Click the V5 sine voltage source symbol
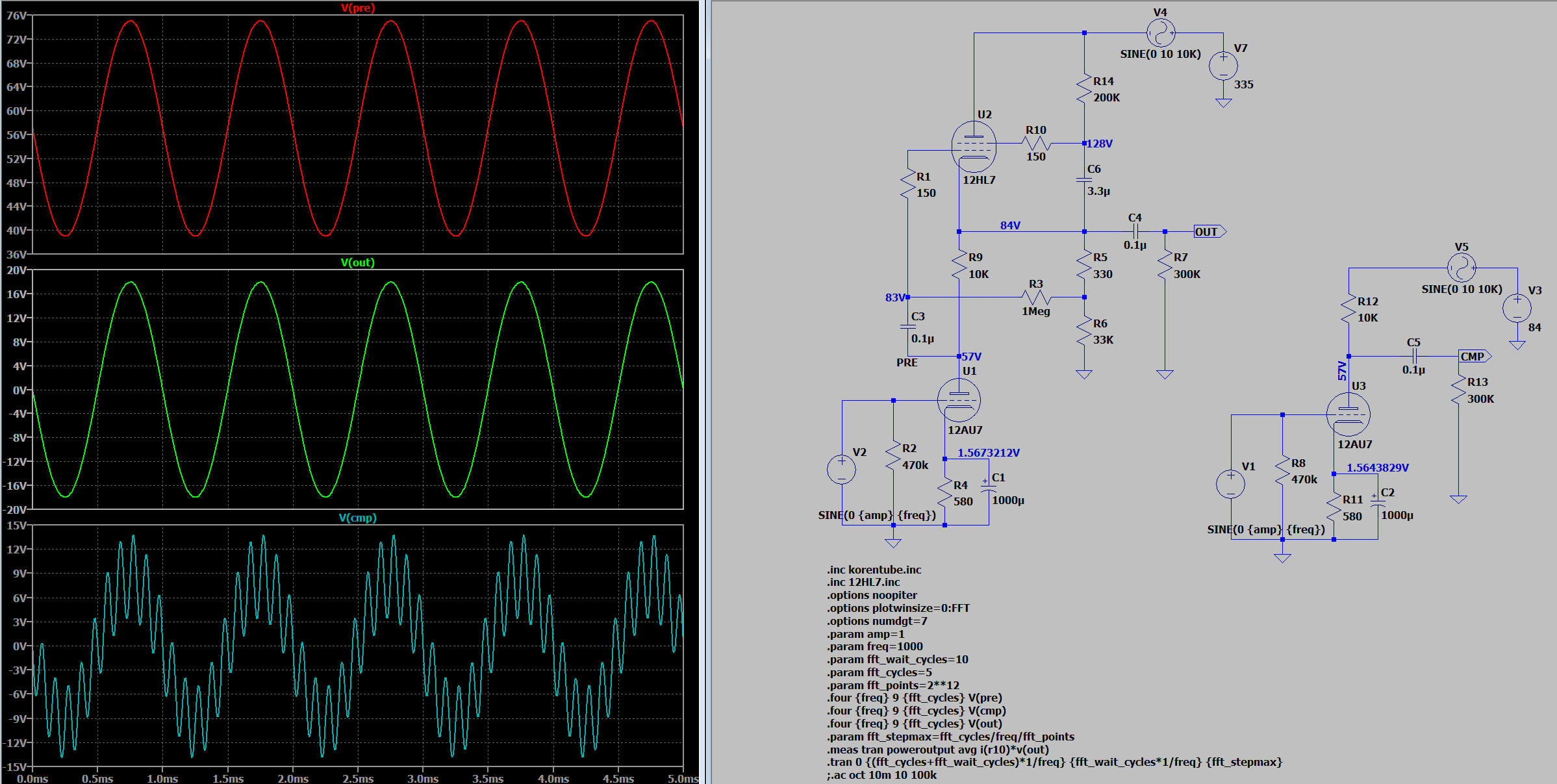 point(1462,268)
